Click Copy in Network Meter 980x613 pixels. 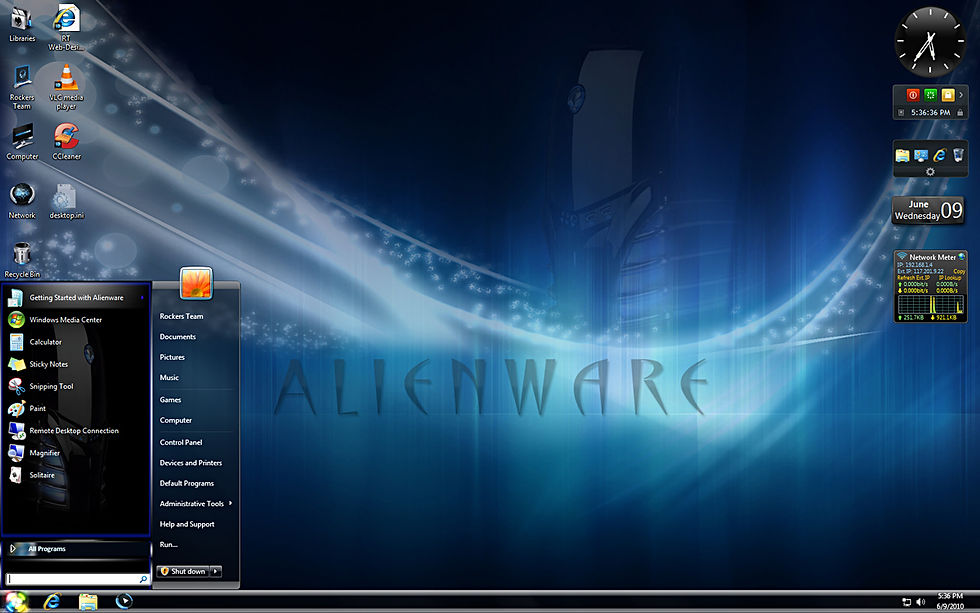click(x=959, y=271)
